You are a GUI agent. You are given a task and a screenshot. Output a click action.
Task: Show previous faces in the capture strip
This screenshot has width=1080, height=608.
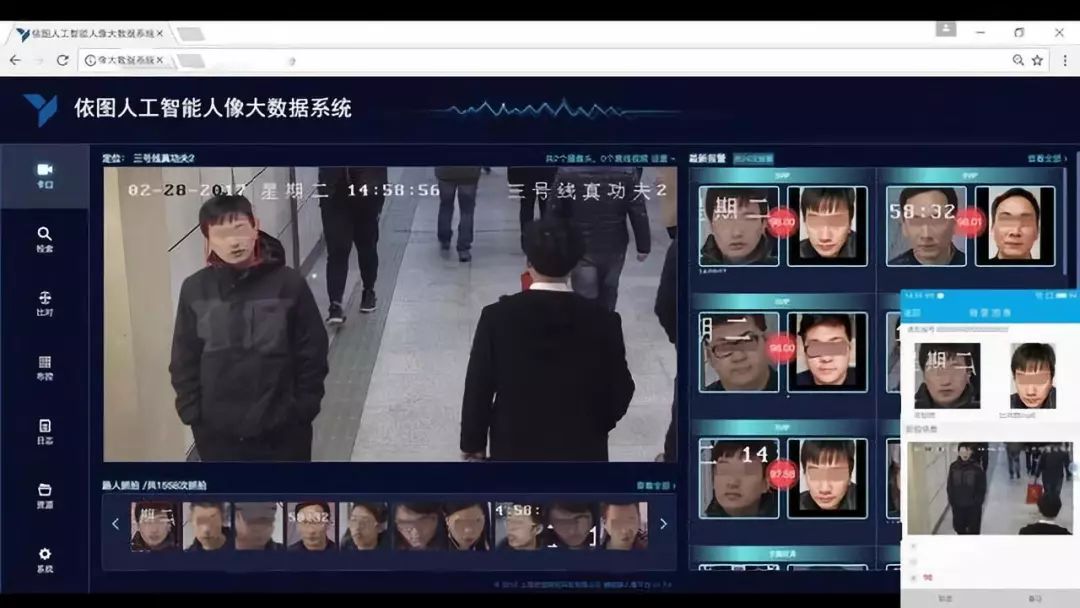tap(115, 524)
